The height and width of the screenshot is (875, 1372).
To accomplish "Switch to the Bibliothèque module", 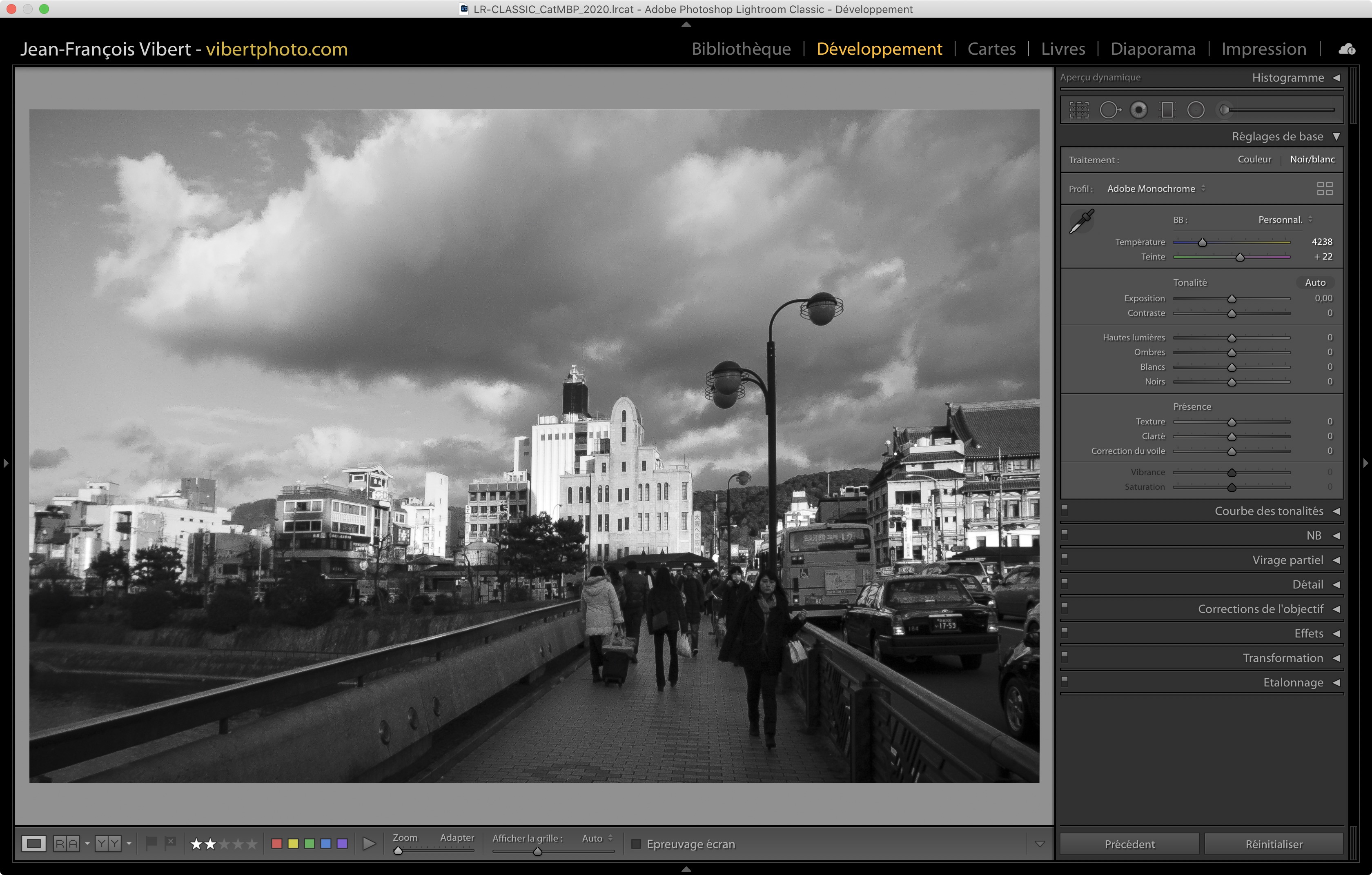I will pyautogui.click(x=741, y=49).
